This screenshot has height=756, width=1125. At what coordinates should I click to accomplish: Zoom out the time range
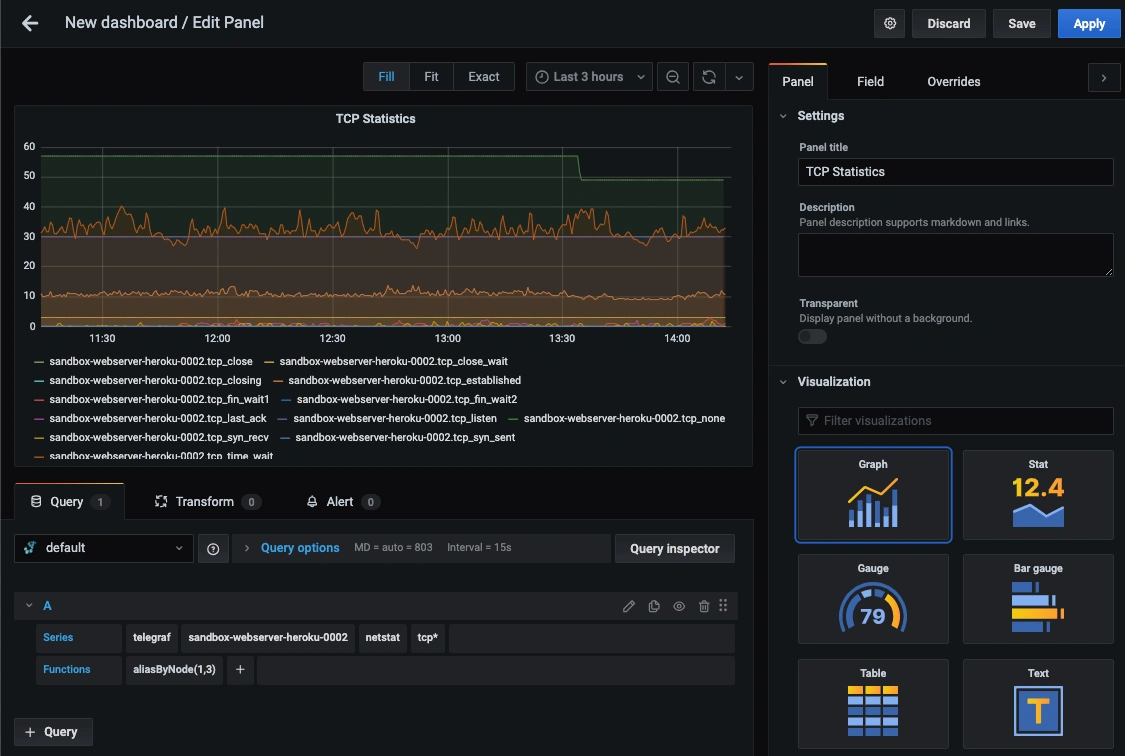(673, 77)
